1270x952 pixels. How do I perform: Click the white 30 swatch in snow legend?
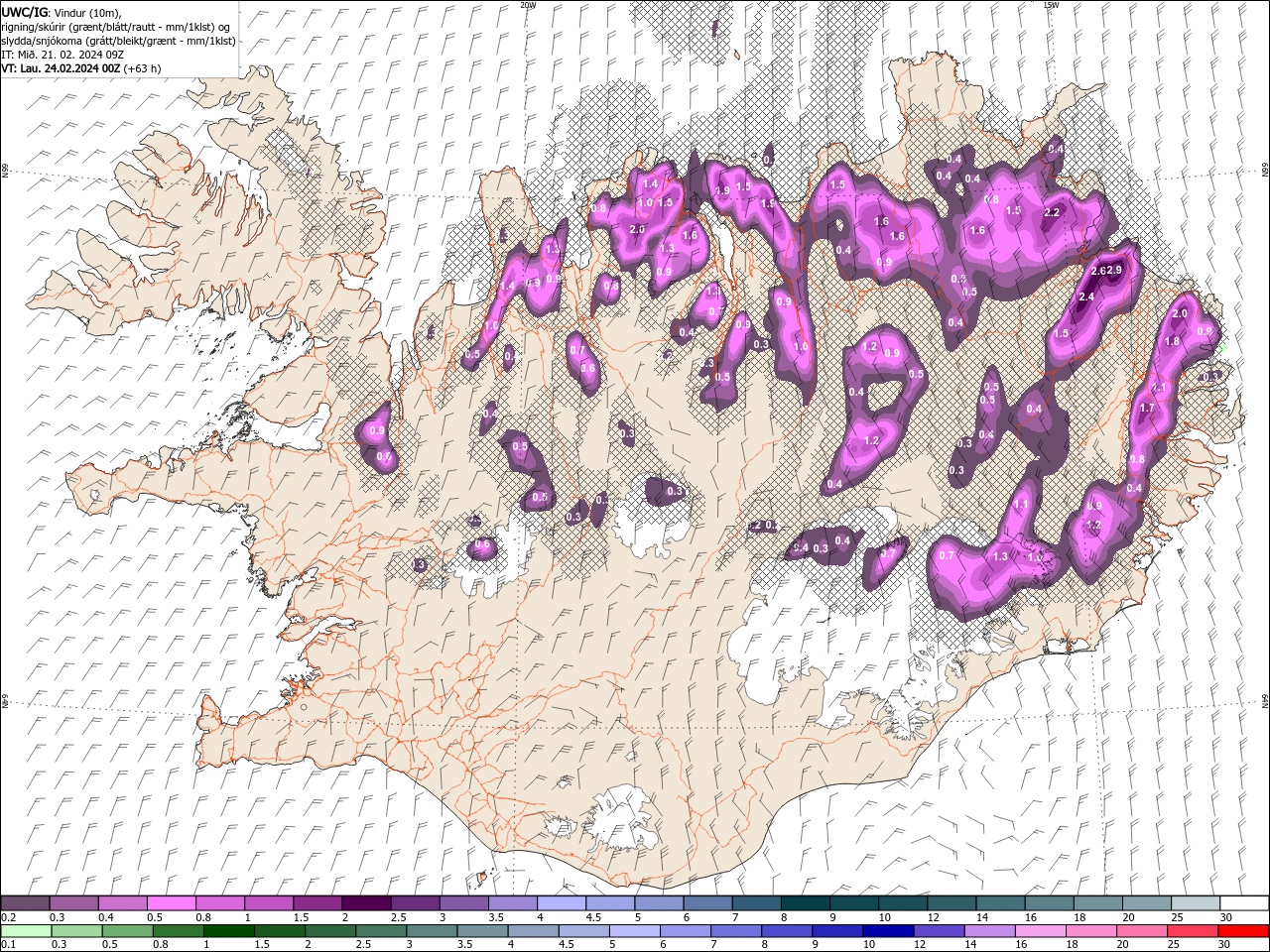(x=1245, y=903)
